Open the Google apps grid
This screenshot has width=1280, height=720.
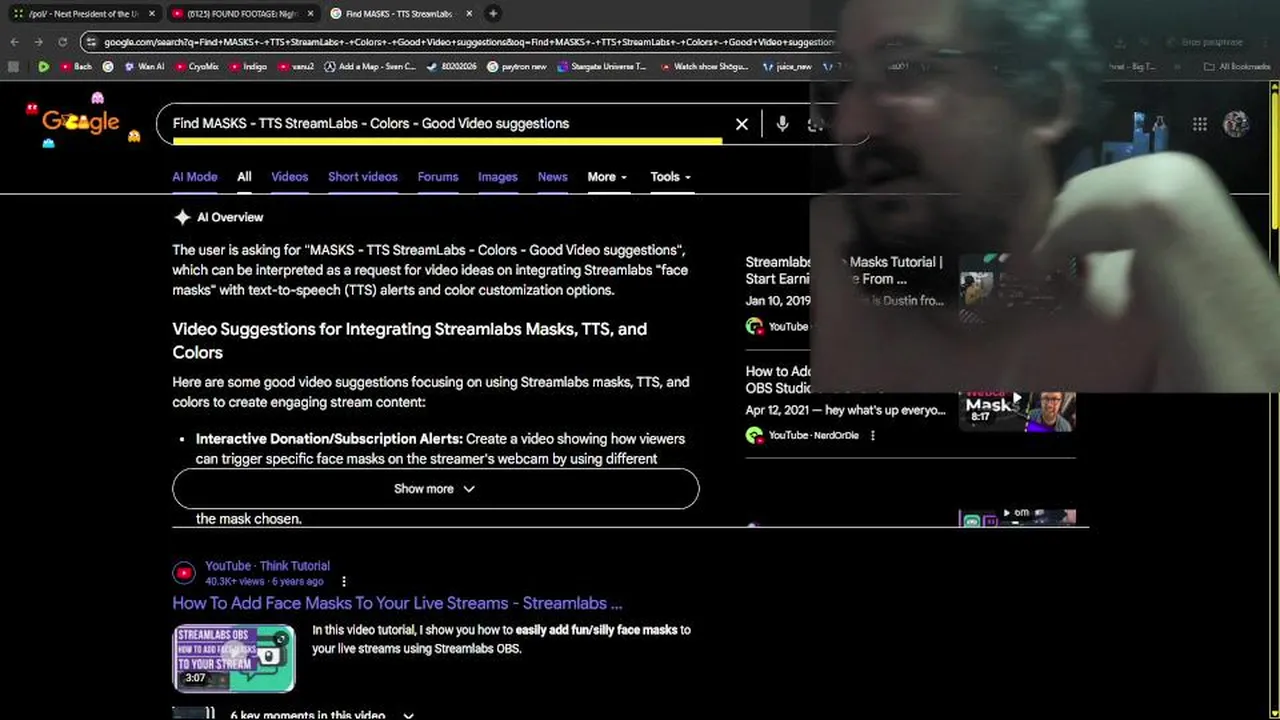[1199, 124]
